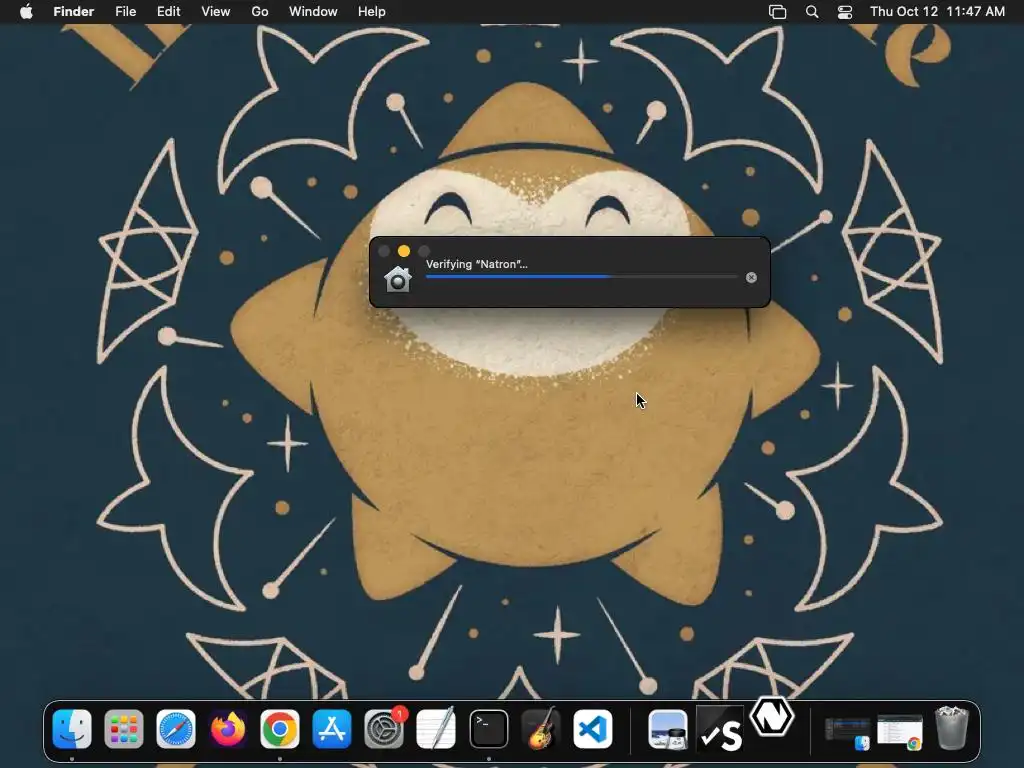Restore minimized Finder window thumbnail

[x=847, y=733]
